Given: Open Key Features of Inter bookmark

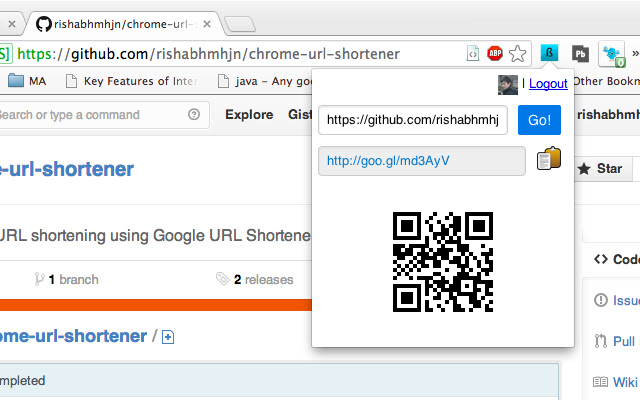Looking at the screenshot, I should click(132, 81).
